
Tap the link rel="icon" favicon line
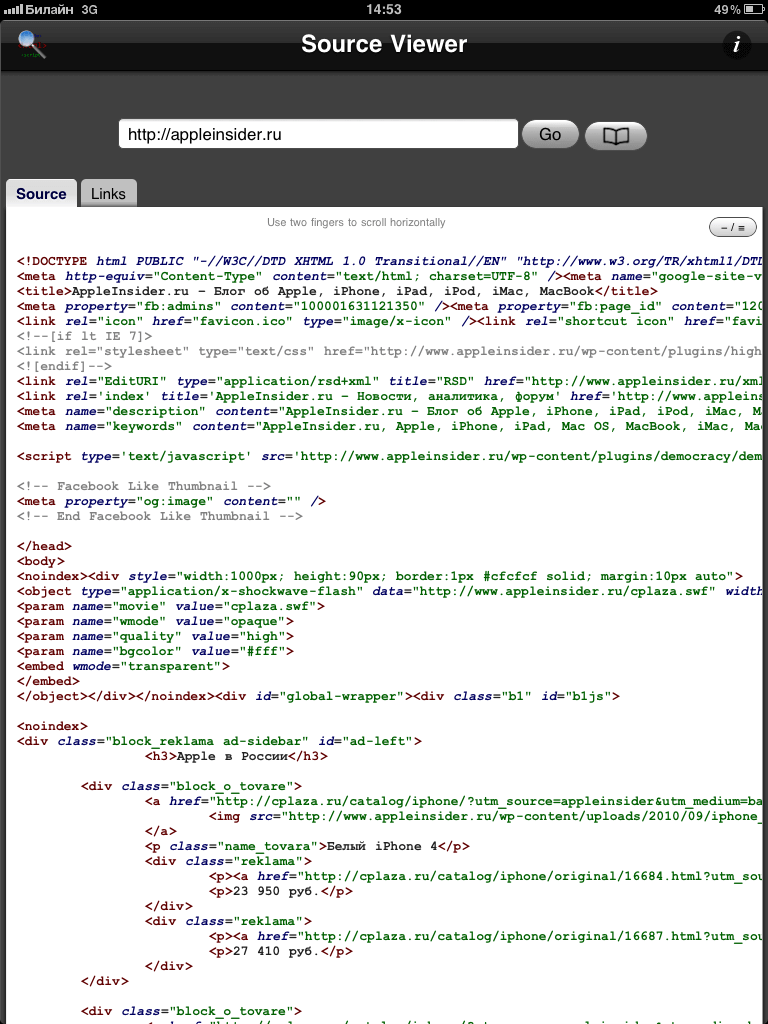coord(389,321)
